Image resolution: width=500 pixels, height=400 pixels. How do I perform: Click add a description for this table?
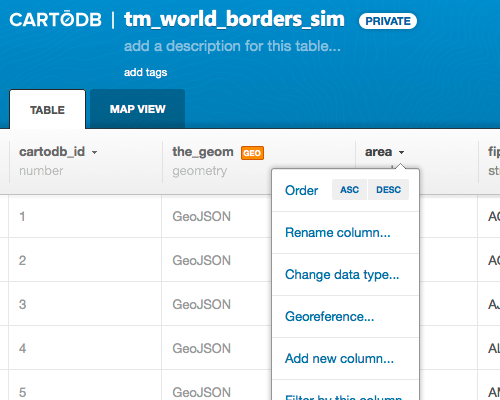pyautogui.click(x=232, y=46)
